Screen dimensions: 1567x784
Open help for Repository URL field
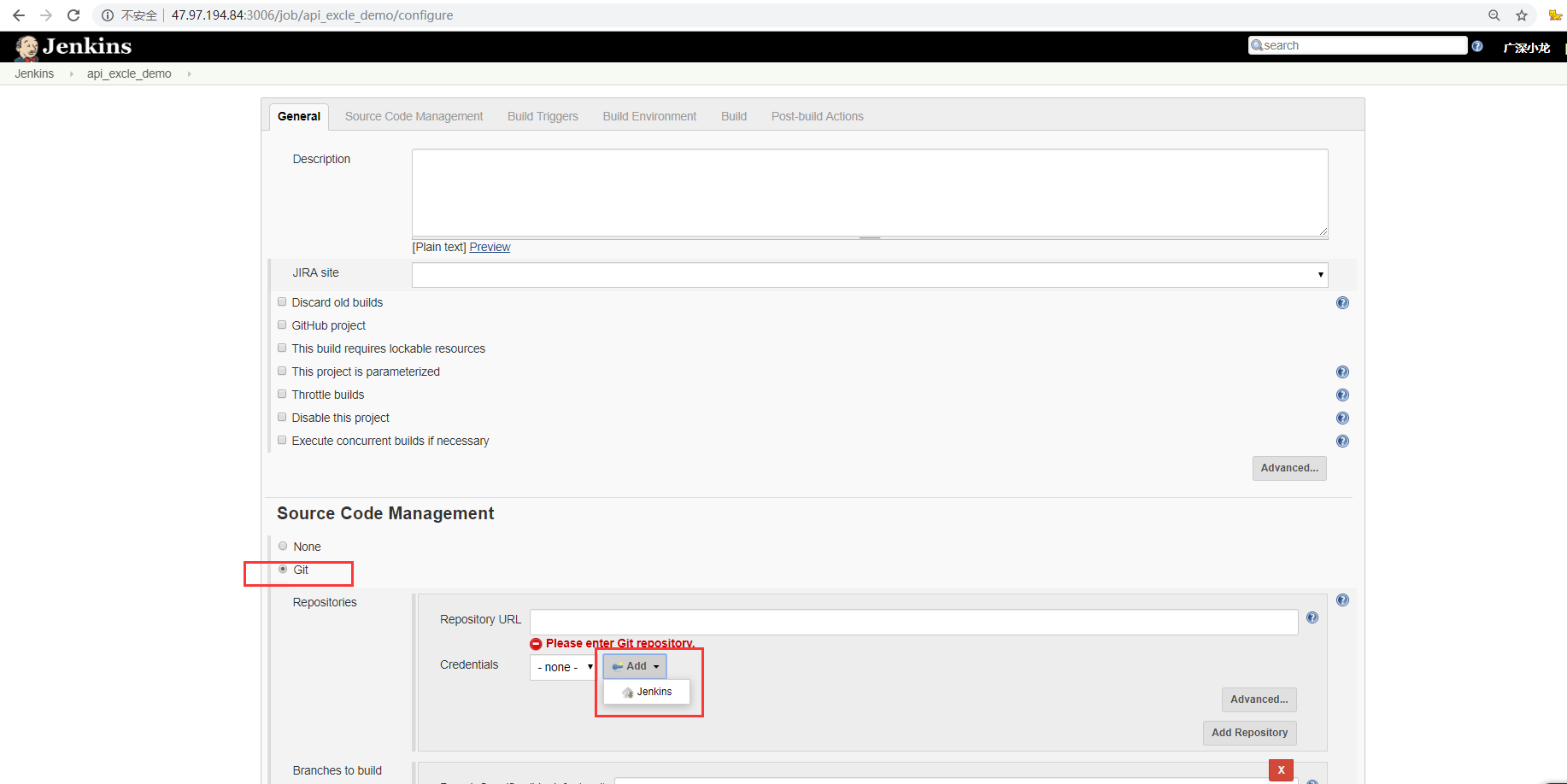pyautogui.click(x=1312, y=617)
